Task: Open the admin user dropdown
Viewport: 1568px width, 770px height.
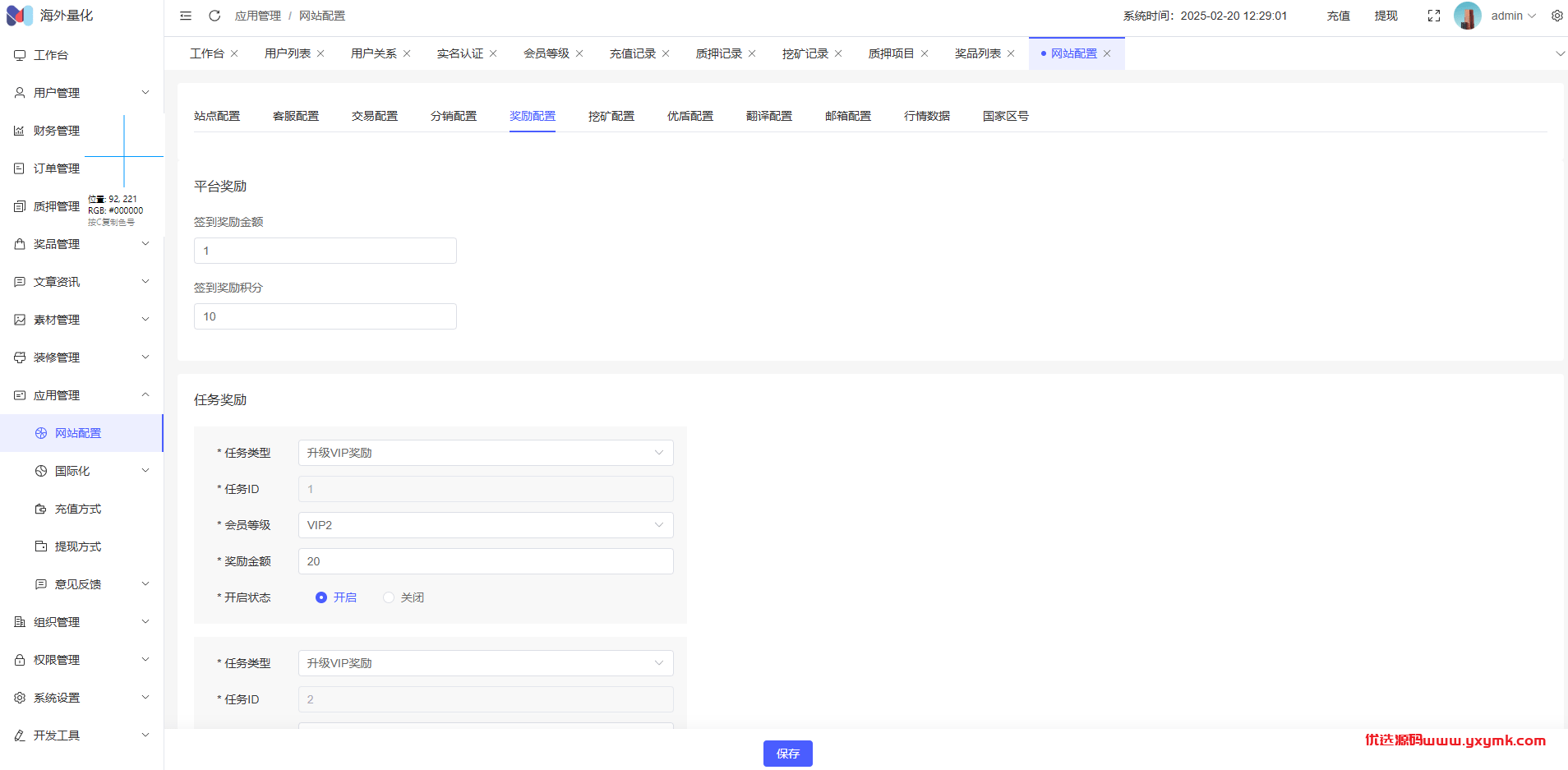Action: (1513, 16)
